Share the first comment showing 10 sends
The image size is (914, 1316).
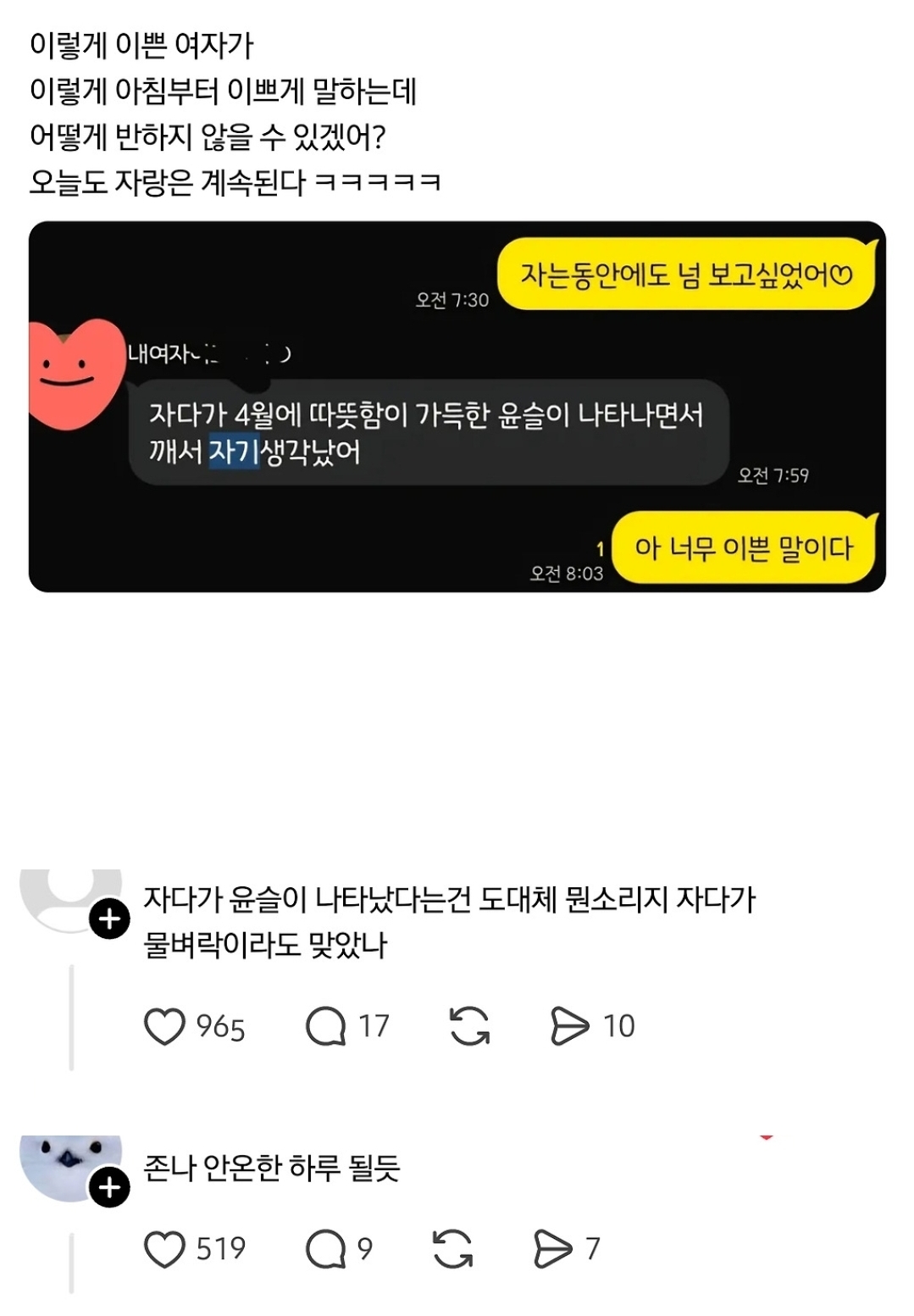click(569, 1026)
